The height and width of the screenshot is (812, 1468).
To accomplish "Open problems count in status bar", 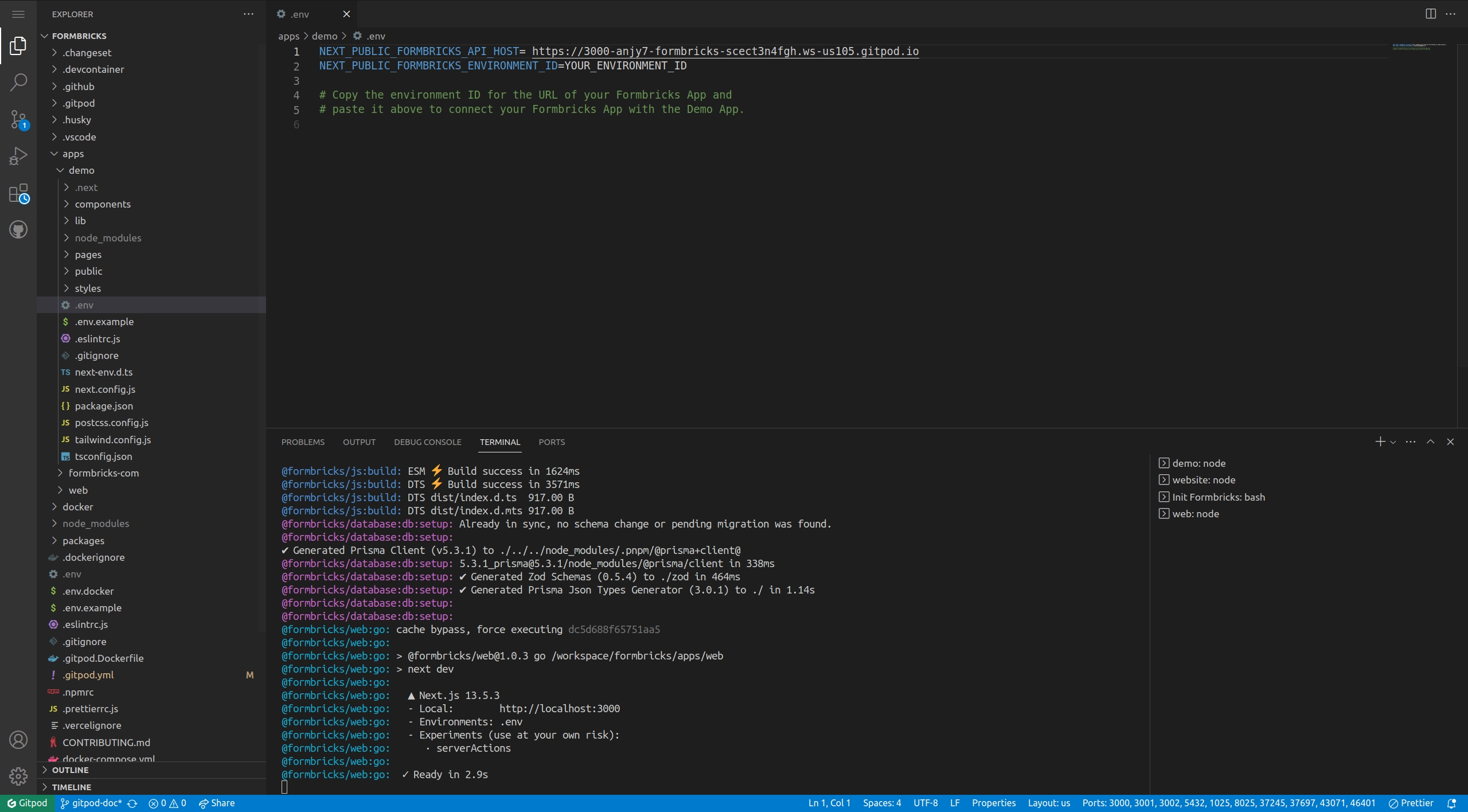I will tap(167, 803).
